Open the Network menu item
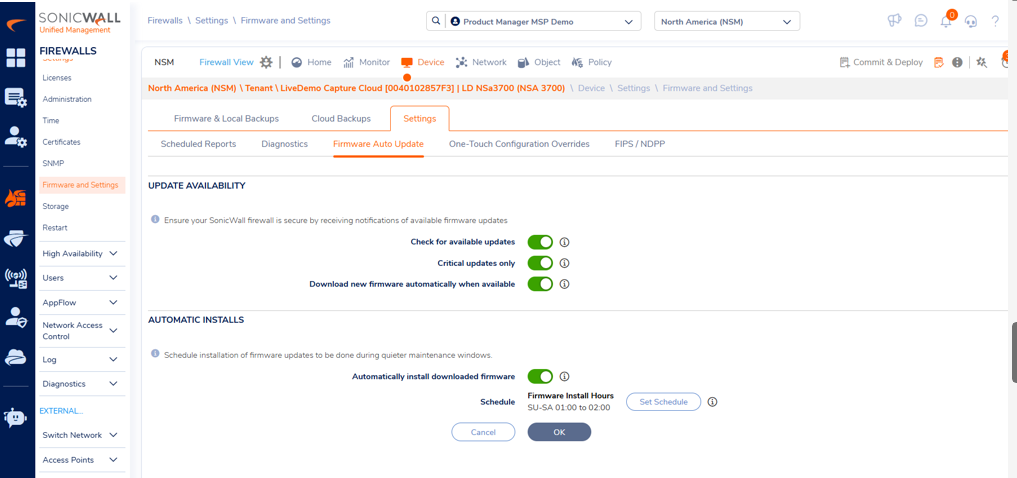This screenshot has height=478, width=1017. tap(481, 62)
